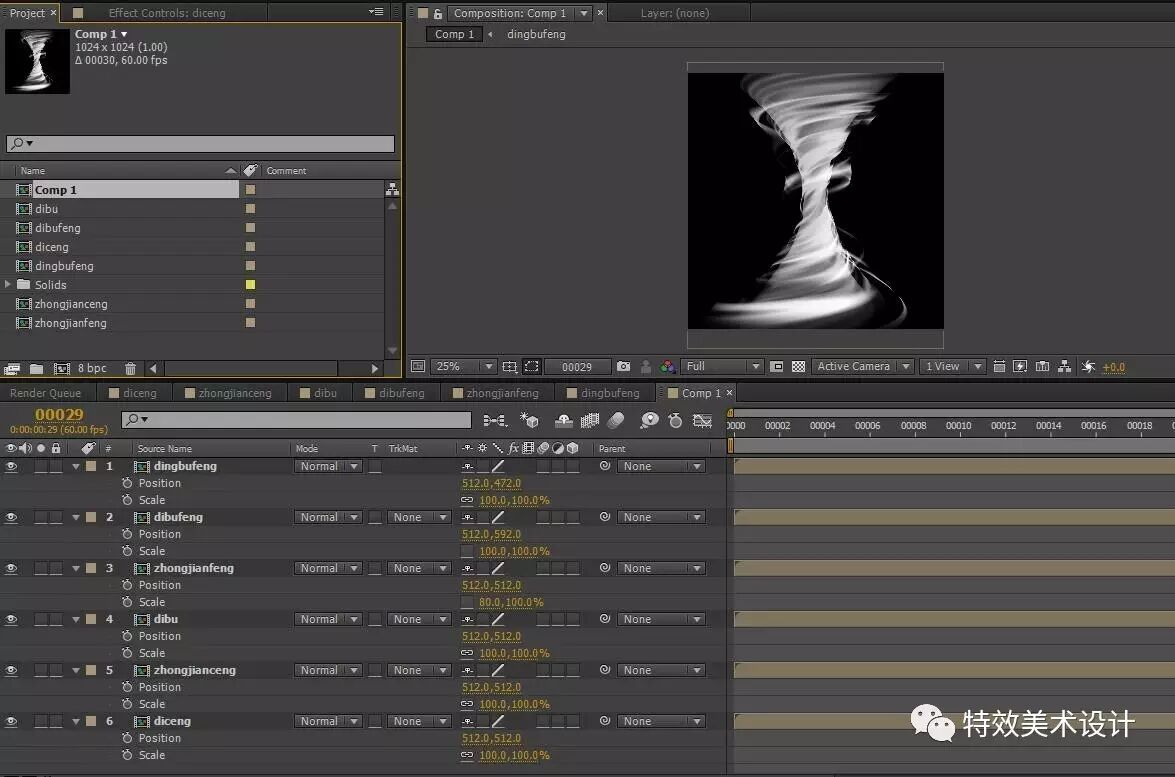Open resolution Full dropdown
Viewport: 1175px width, 777px height.
point(722,366)
